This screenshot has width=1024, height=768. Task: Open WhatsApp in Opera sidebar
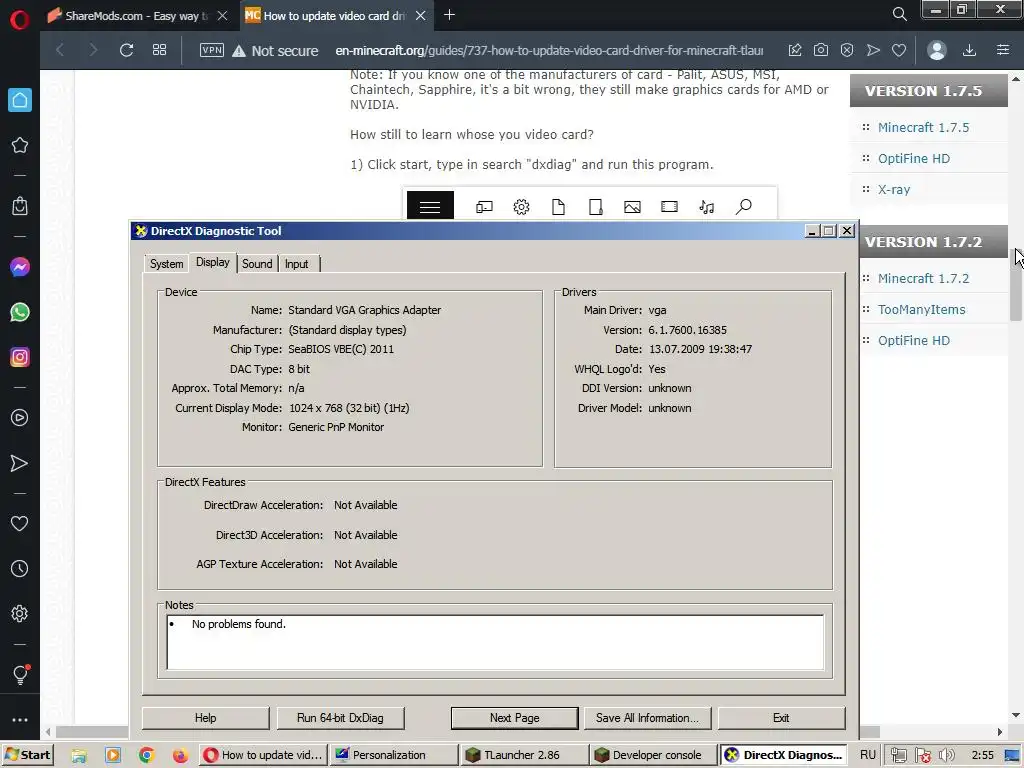click(x=20, y=312)
